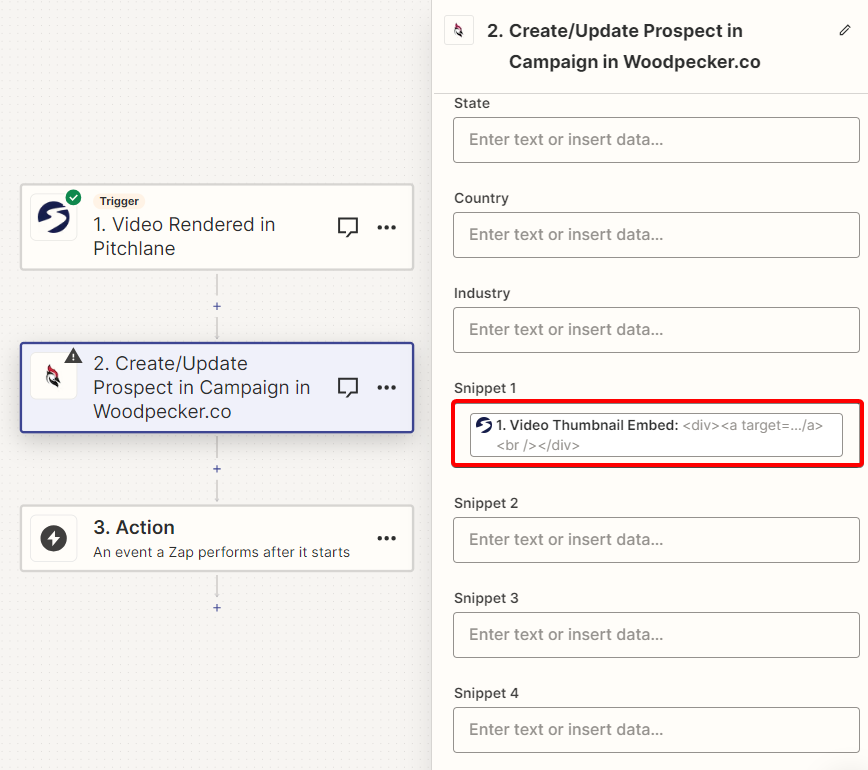Click the Pitchlane app icon in trigger step
The width and height of the screenshot is (868, 770).
pyautogui.click(x=54, y=217)
